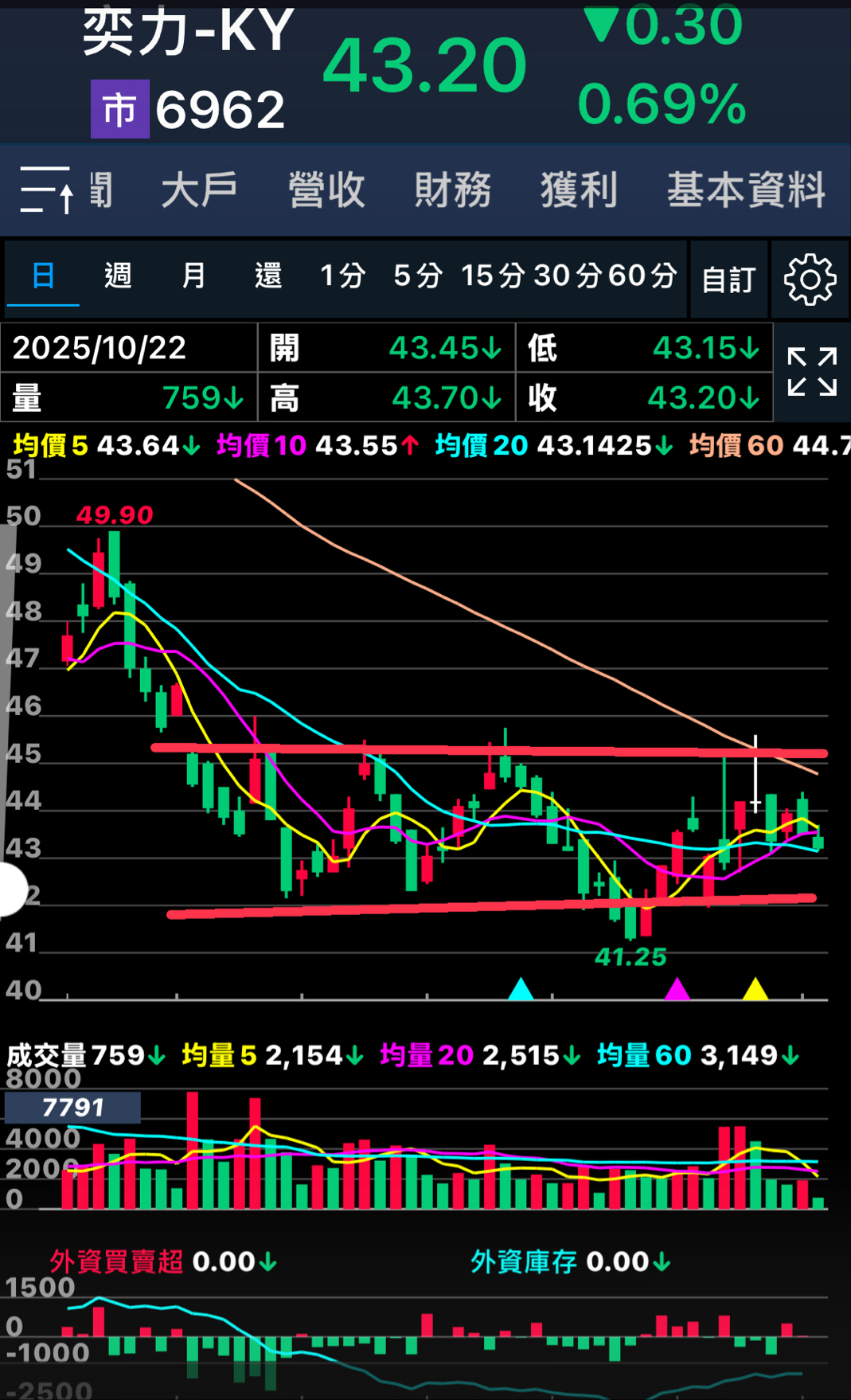
Task: Tap the 均價5 43.64 moving average label
Action: coord(107,445)
